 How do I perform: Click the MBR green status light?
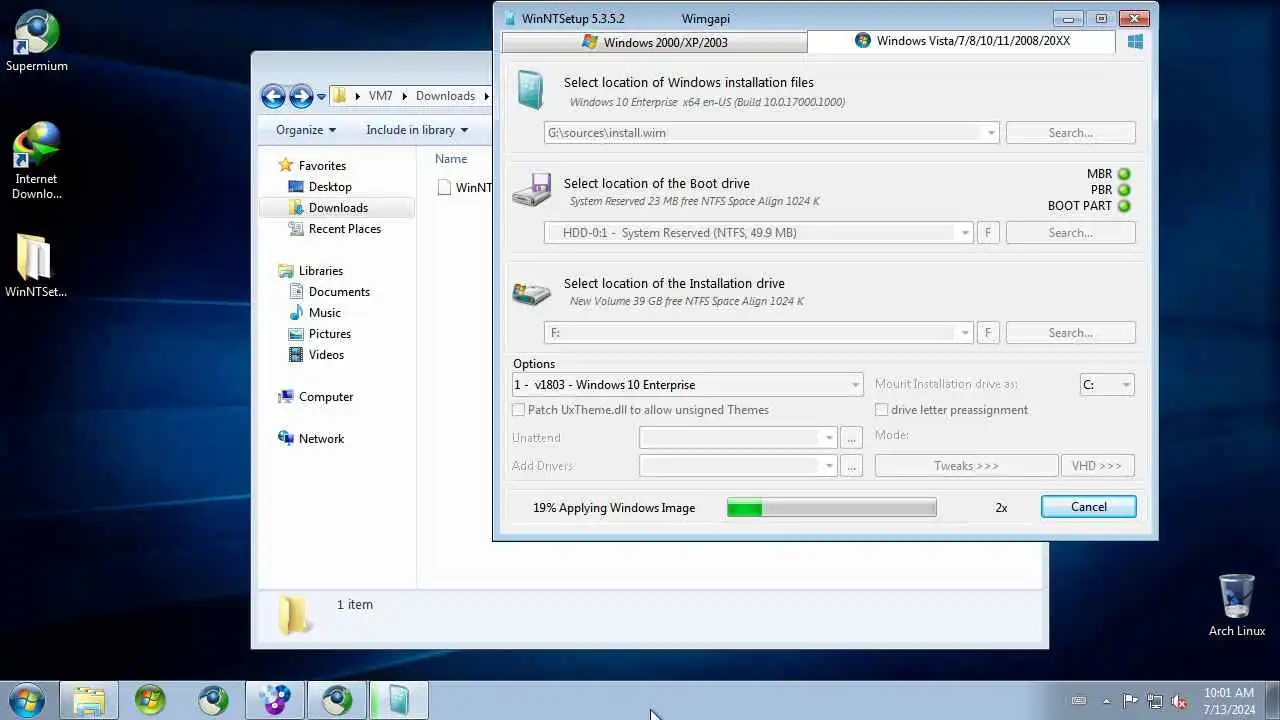tap(1124, 174)
